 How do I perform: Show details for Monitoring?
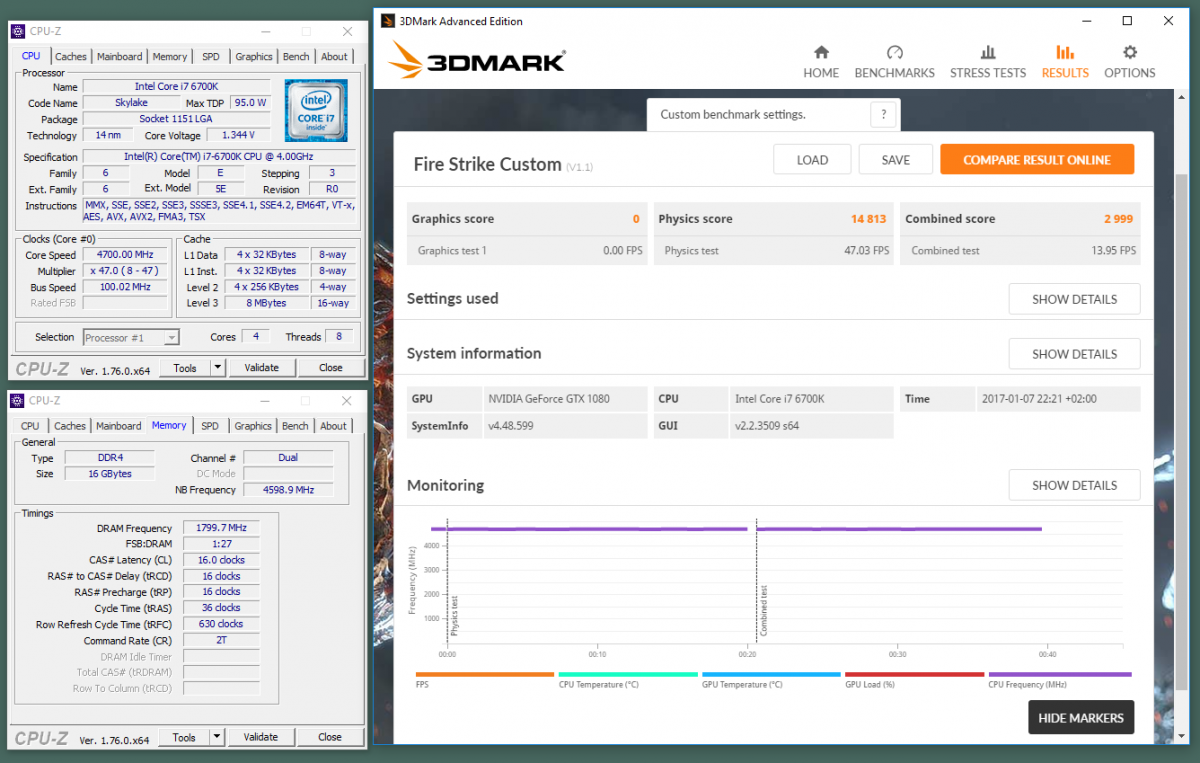tap(1074, 485)
